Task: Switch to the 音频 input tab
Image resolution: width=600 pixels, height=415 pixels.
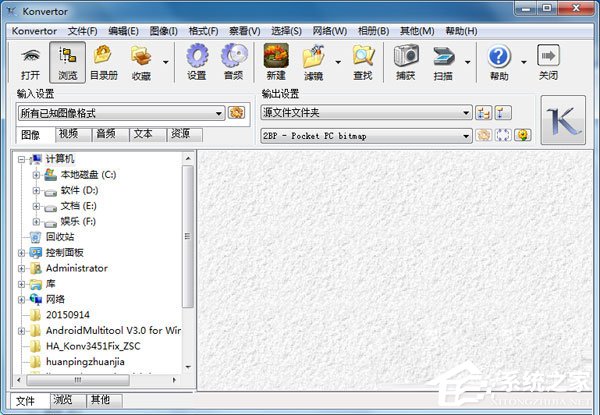Action: [x=110, y=134]
